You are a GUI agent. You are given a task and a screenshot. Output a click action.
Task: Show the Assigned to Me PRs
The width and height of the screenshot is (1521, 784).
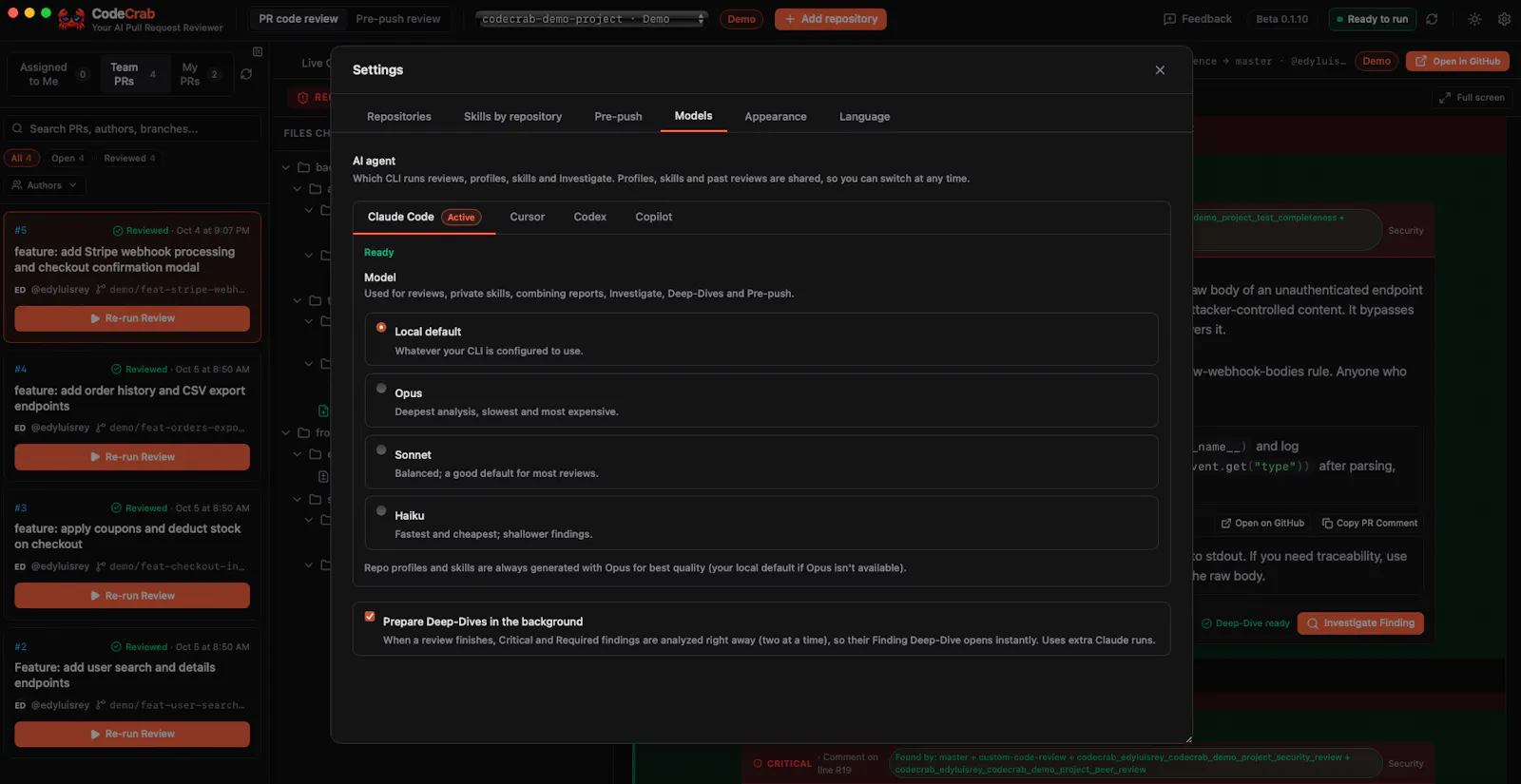tap(52, 74)
